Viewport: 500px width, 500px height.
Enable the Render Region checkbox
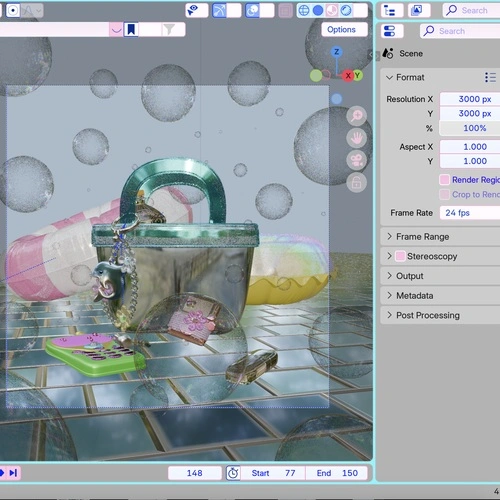point(444,180)
